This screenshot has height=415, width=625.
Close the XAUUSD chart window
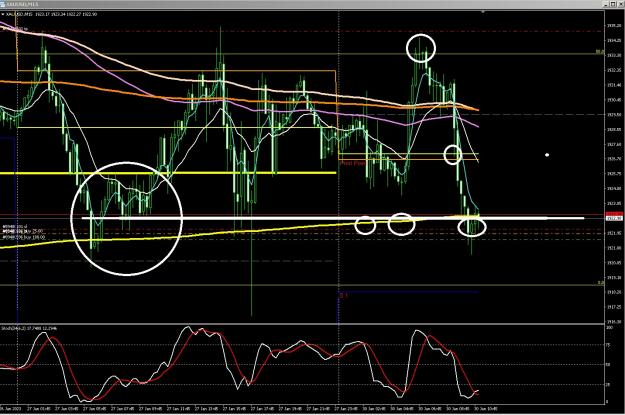[x=620, y=4]
